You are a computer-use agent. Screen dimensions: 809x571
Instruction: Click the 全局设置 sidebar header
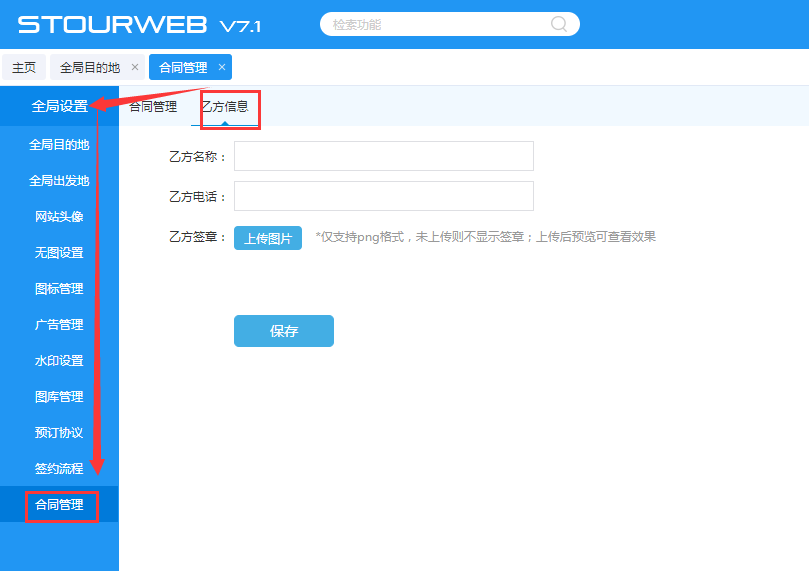click(x=59, y=106)
